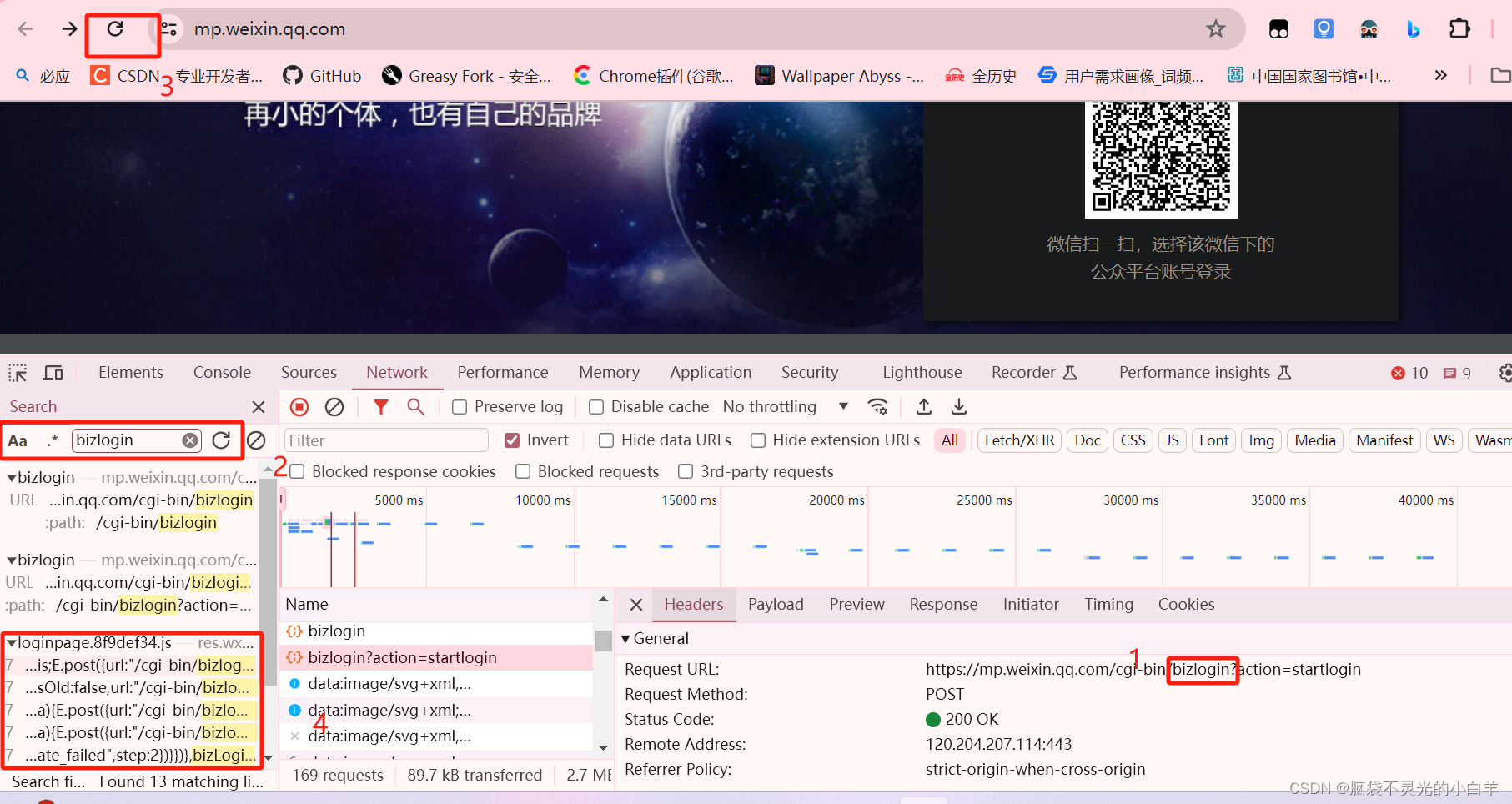
Task: Clear the bizlogin search text
Action: pos(190,440)
